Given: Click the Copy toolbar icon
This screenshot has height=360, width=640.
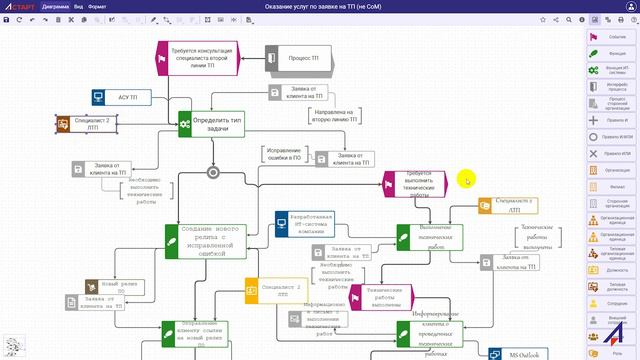Looking at the screenshot, I should click(x=84, y=20).
